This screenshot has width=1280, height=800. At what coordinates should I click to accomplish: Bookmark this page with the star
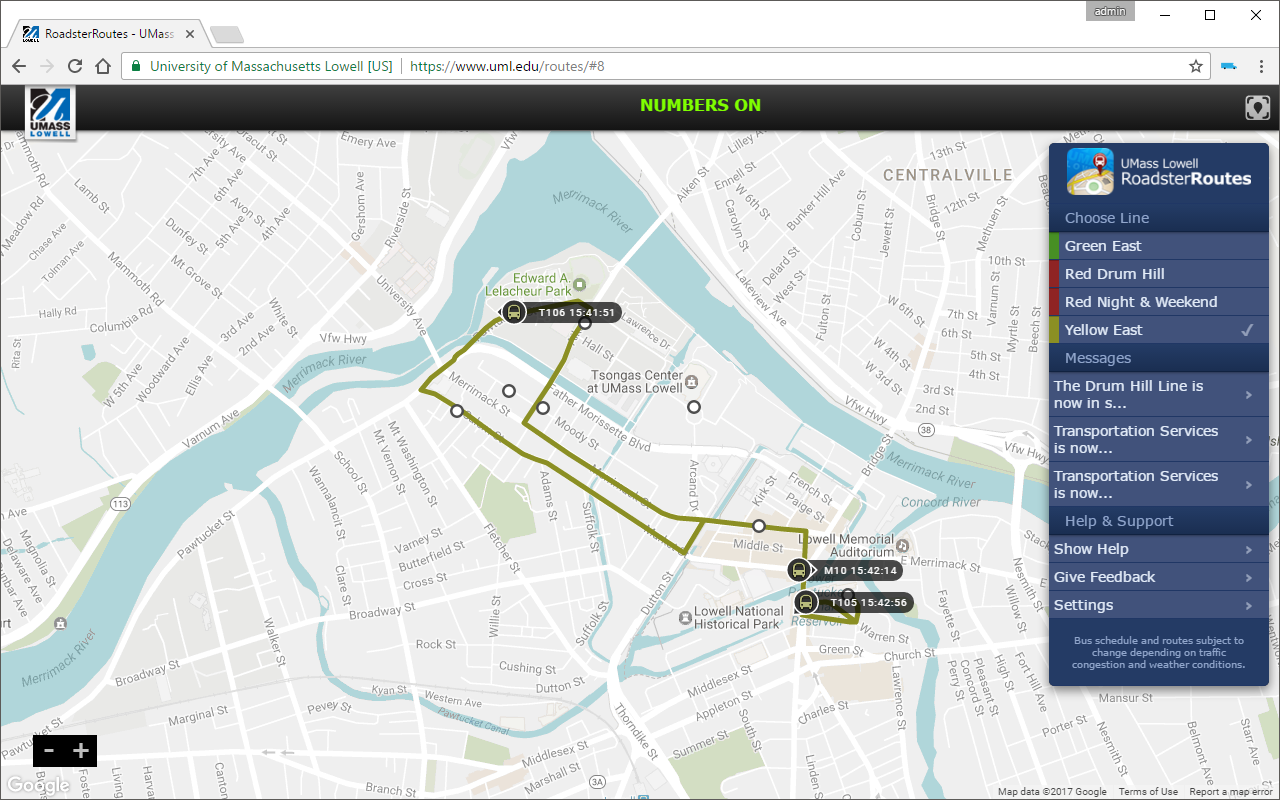[1195, 66]
